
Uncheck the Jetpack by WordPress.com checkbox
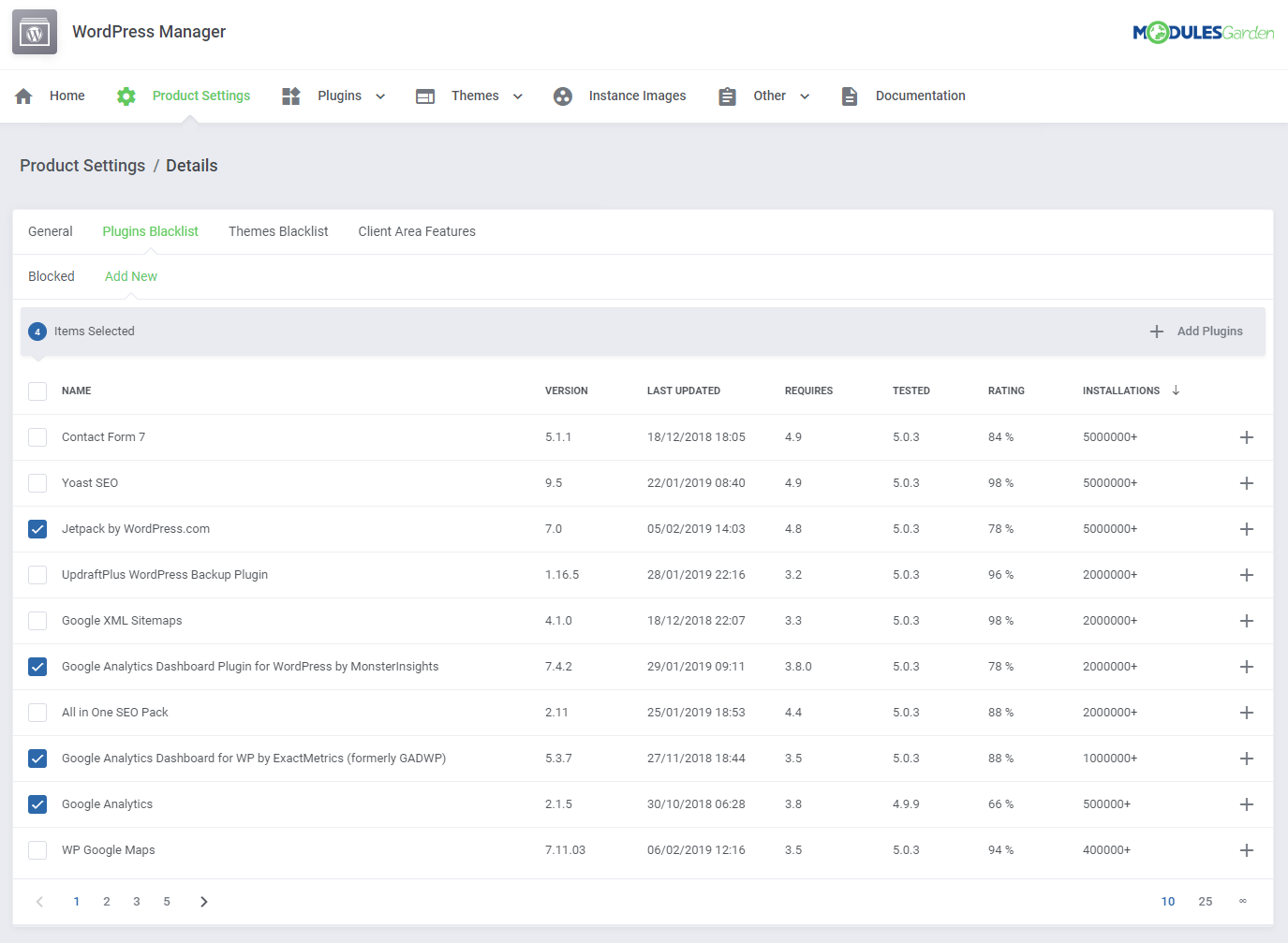(x=37, y=528)
